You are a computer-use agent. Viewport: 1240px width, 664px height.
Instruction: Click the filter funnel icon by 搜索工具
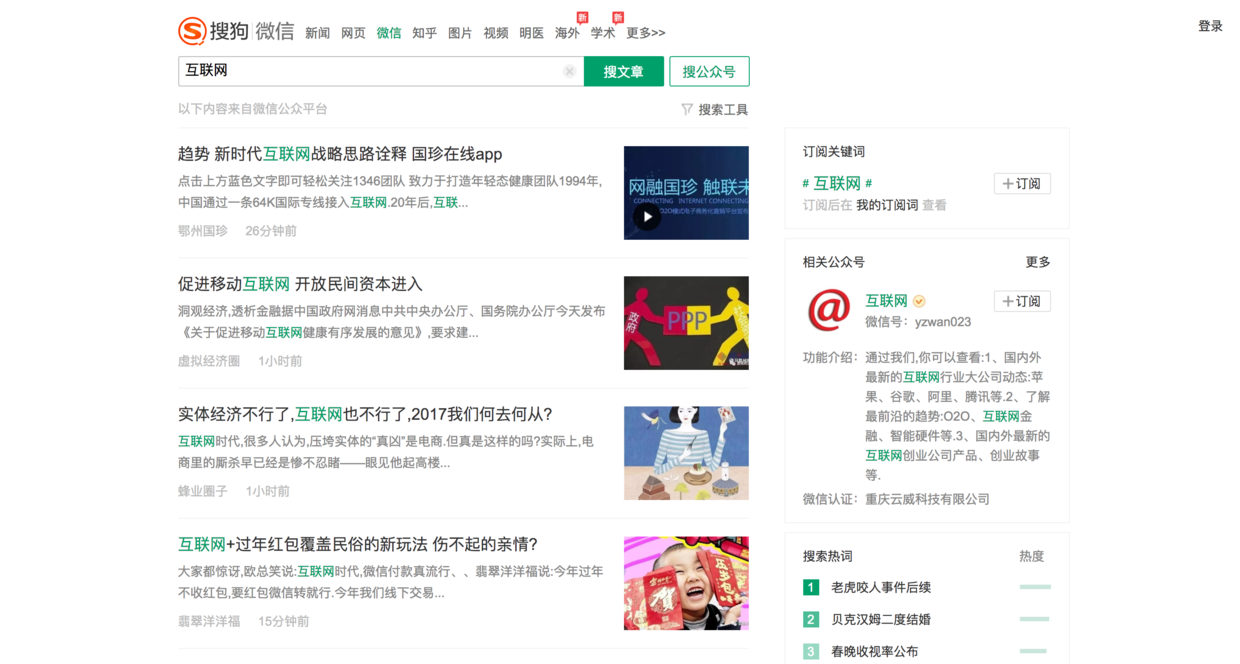tap(687, 110)
